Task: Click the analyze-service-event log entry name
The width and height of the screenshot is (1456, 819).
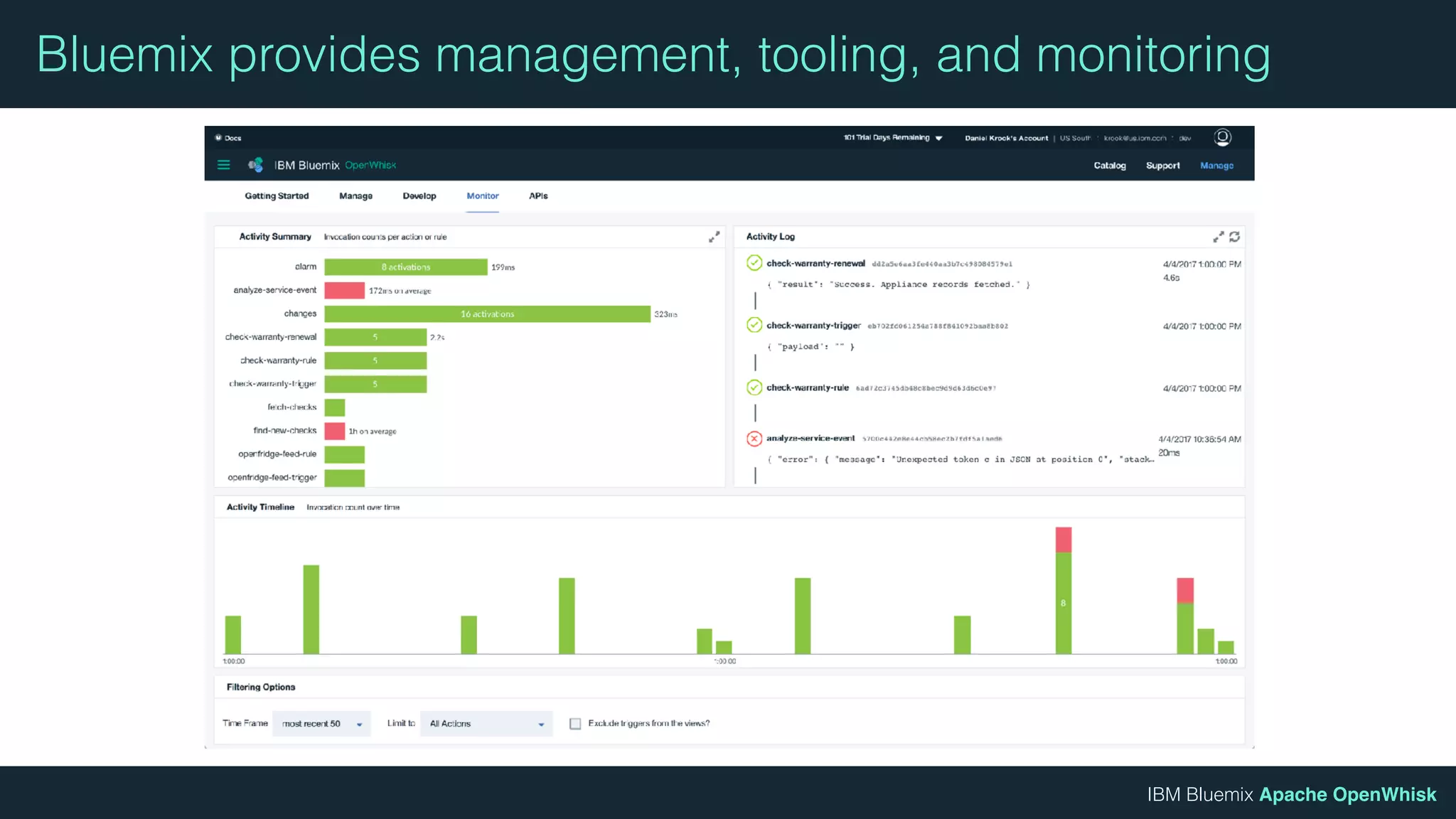Action: [x=810, y=439]
